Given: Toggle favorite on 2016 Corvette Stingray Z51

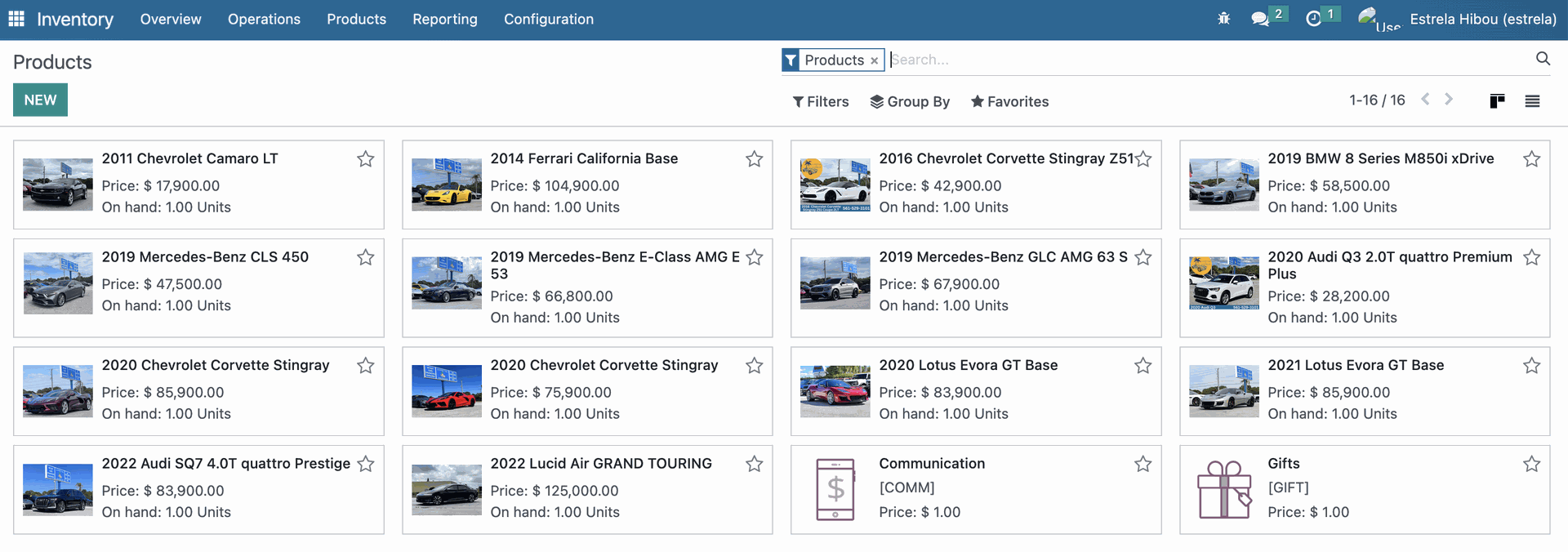Looking at the screenshot, I should click(x=1143, y=159).
